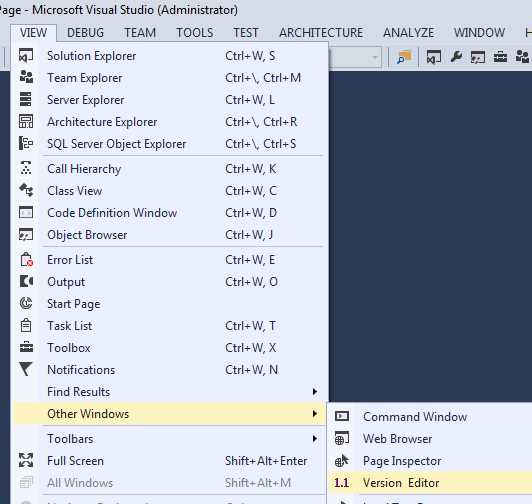Select Solution Explorer menu entry

(170, 56)
